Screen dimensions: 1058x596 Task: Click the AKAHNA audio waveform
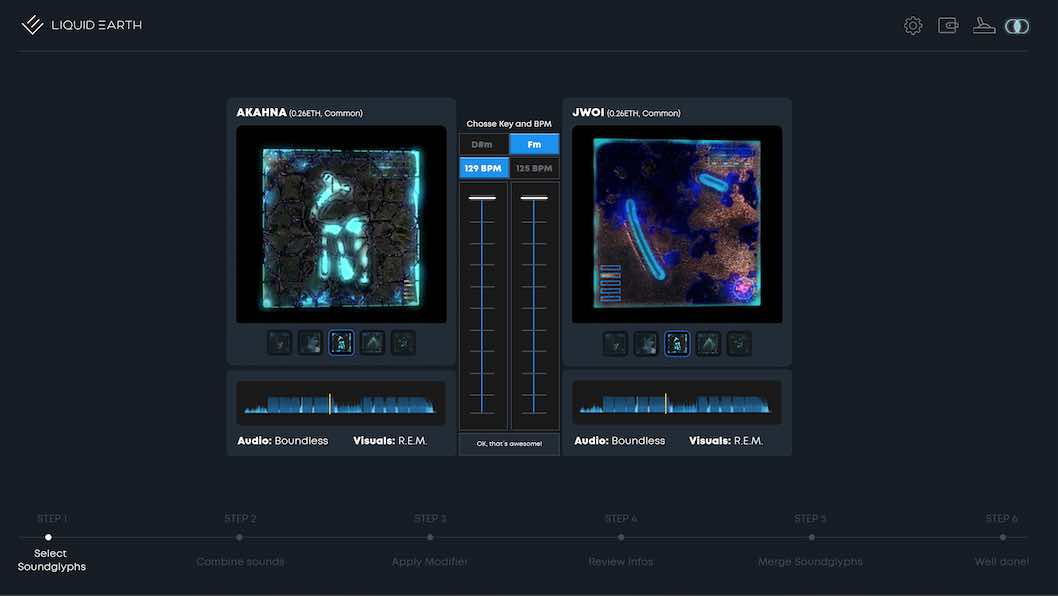341,403
